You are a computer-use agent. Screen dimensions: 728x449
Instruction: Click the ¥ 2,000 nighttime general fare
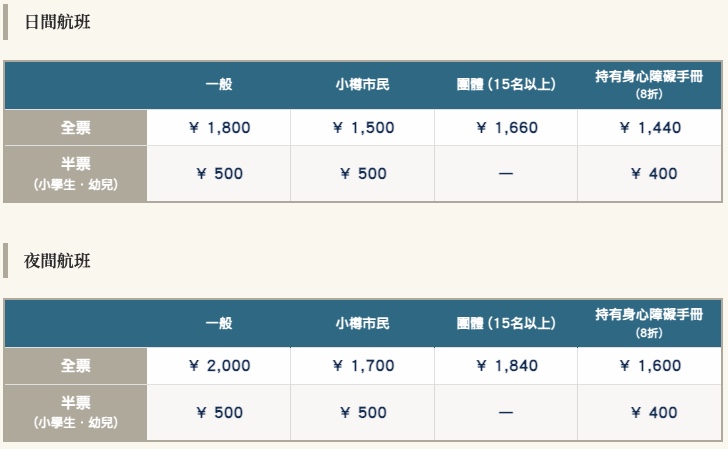pos(219,367)
